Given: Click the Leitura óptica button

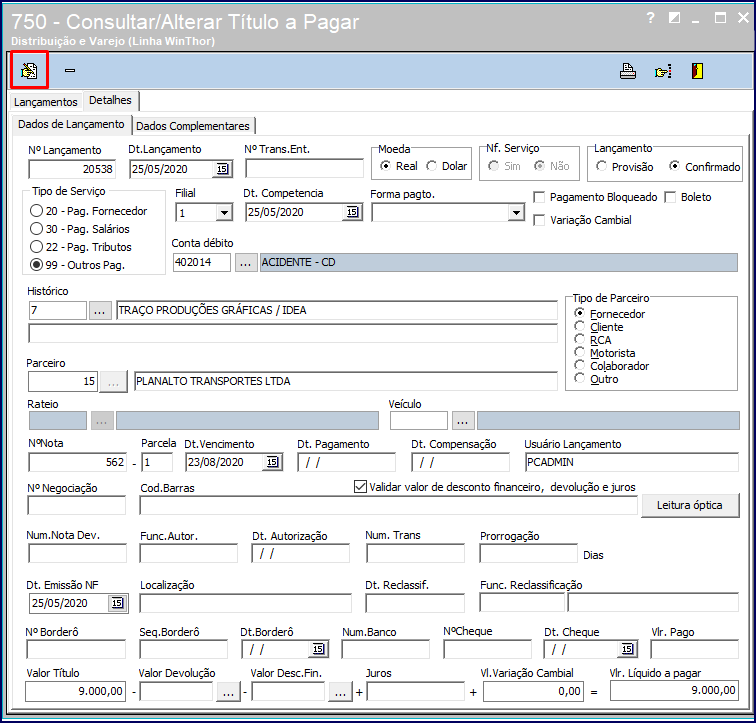Looking at the screenshot, I should pyautogui.click(x=689, y=505).
